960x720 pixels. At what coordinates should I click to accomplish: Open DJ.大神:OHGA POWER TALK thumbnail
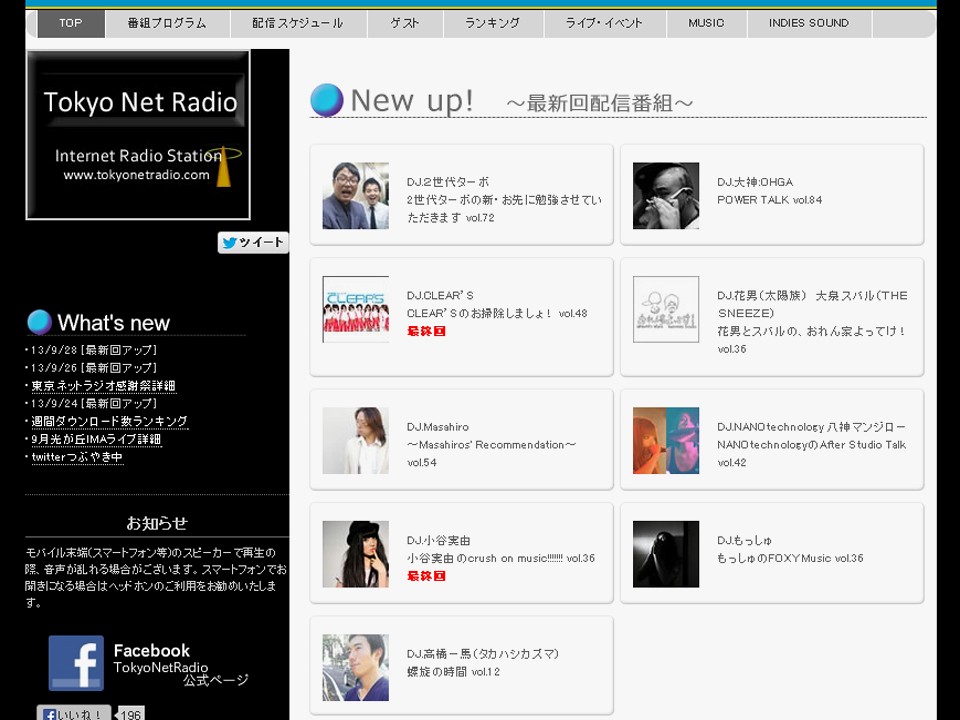666,196
